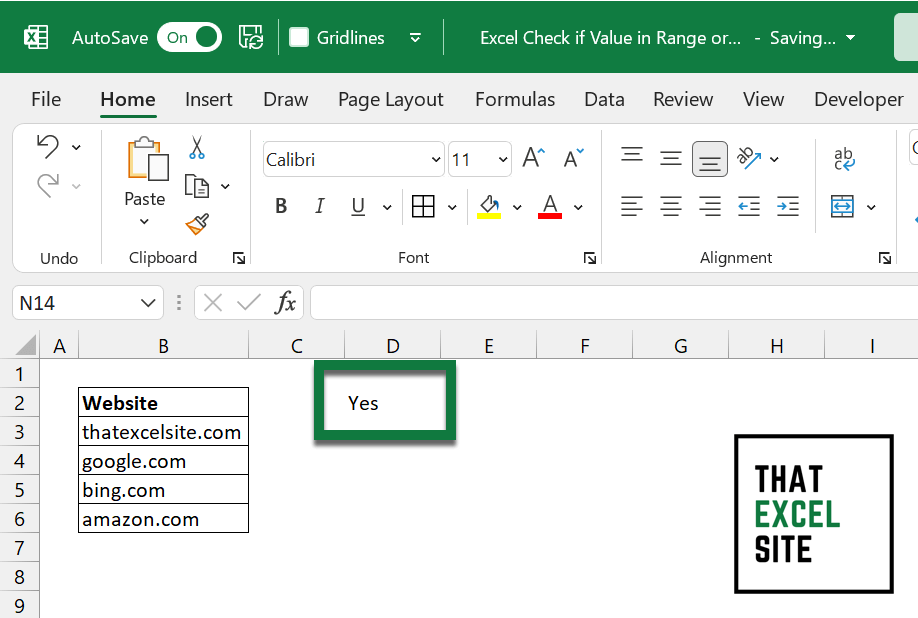
Task: Increase the font size
Action: 531,155
